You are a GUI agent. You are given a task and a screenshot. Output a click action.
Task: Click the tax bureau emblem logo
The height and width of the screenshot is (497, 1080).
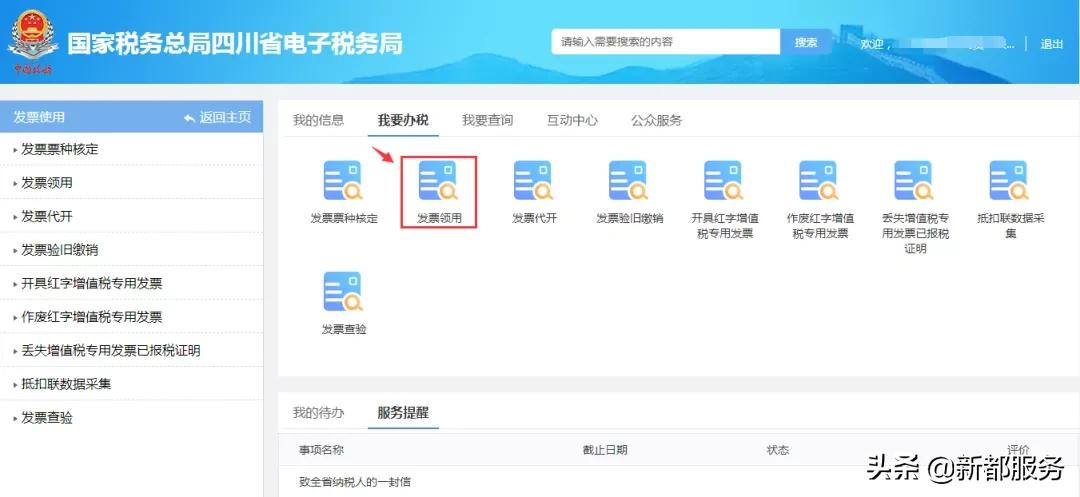click(33, 41)
